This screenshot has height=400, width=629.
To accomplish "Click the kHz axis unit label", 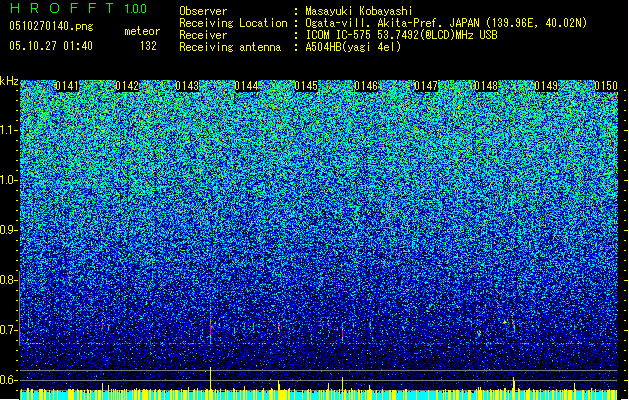I will (x=9, y=81).
